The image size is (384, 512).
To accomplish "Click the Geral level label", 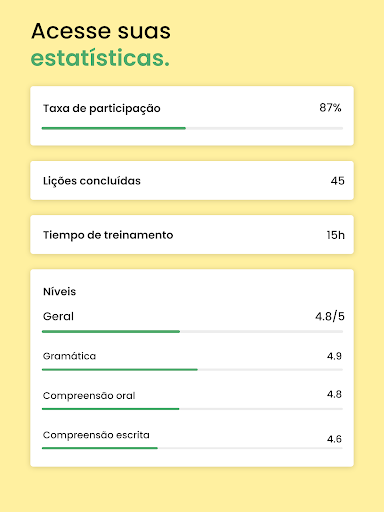I will click(x=58, y=316).
